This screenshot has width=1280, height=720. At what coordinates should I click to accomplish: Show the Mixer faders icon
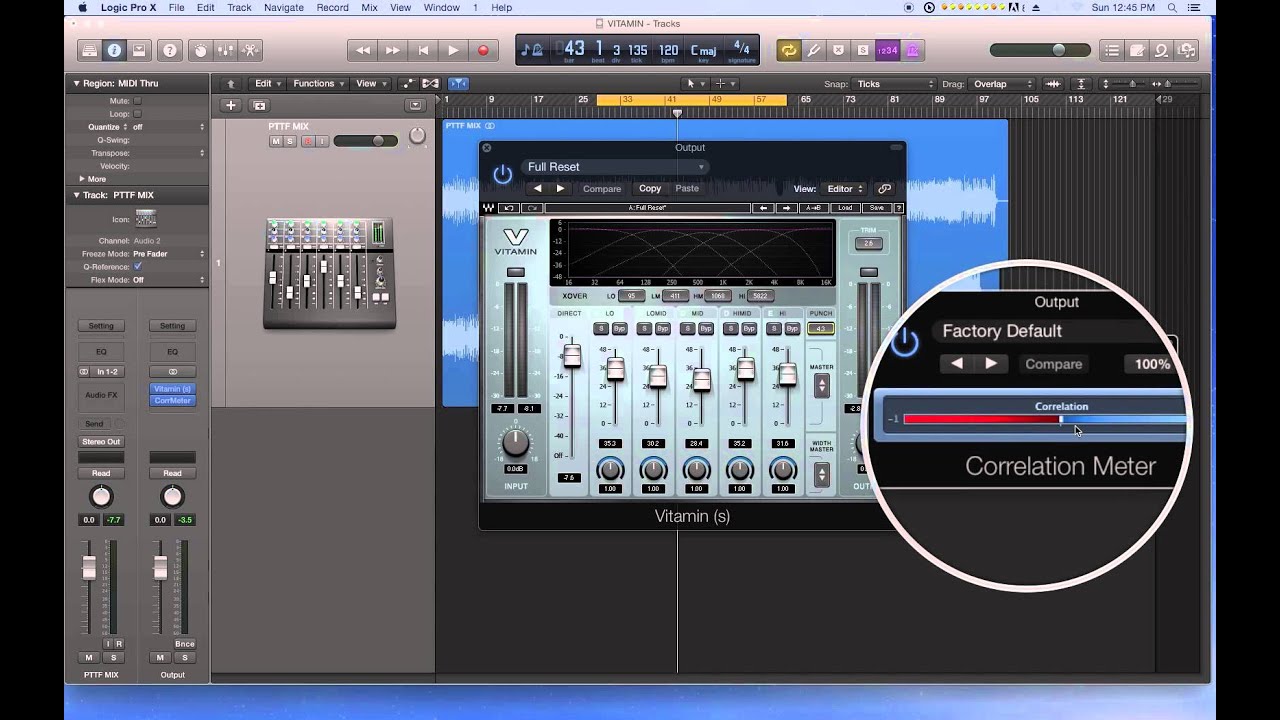225,50
